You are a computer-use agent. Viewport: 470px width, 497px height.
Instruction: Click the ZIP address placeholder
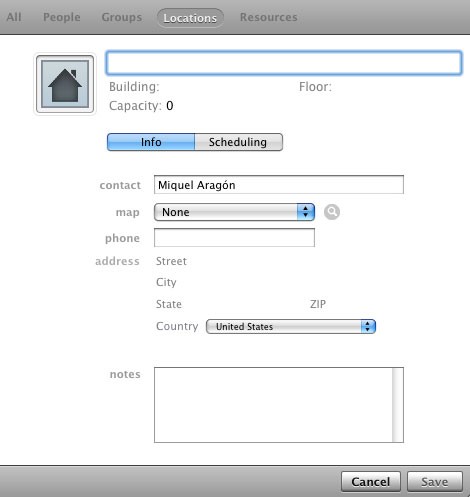[x=318, y=304]
